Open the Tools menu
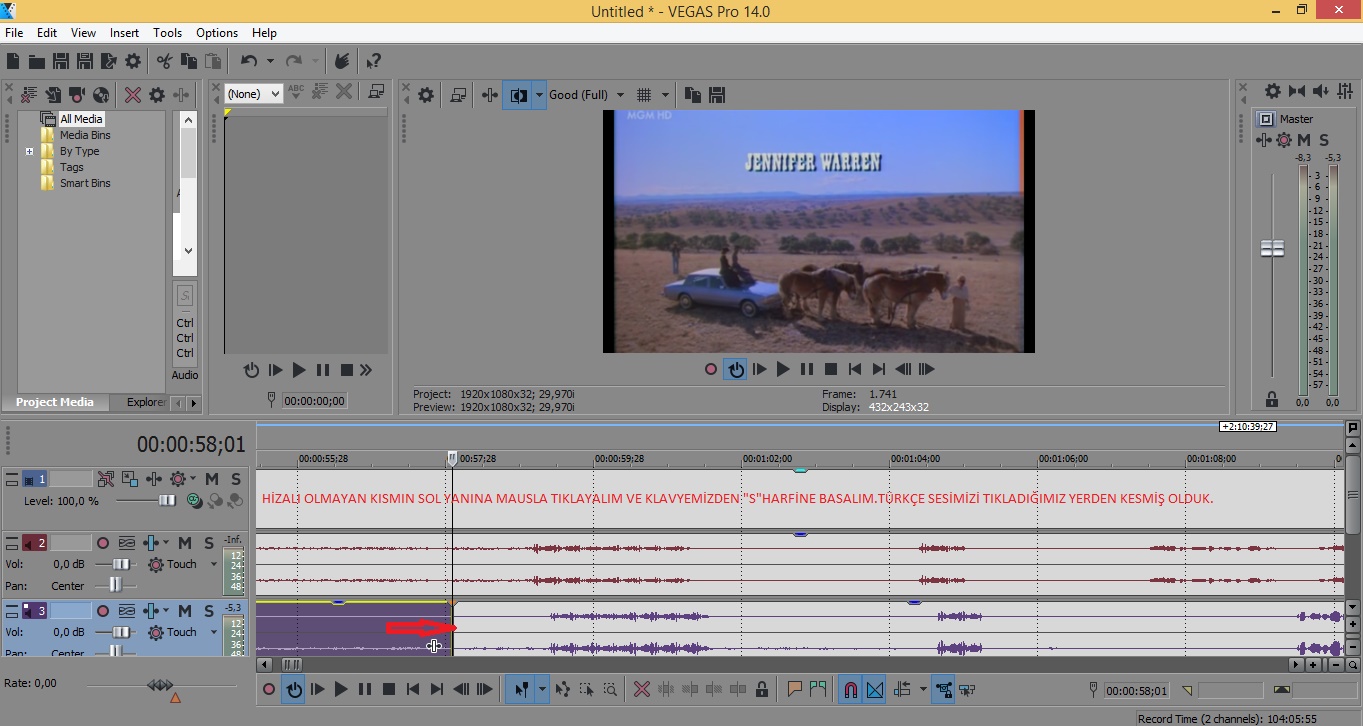 click(167, 33)
